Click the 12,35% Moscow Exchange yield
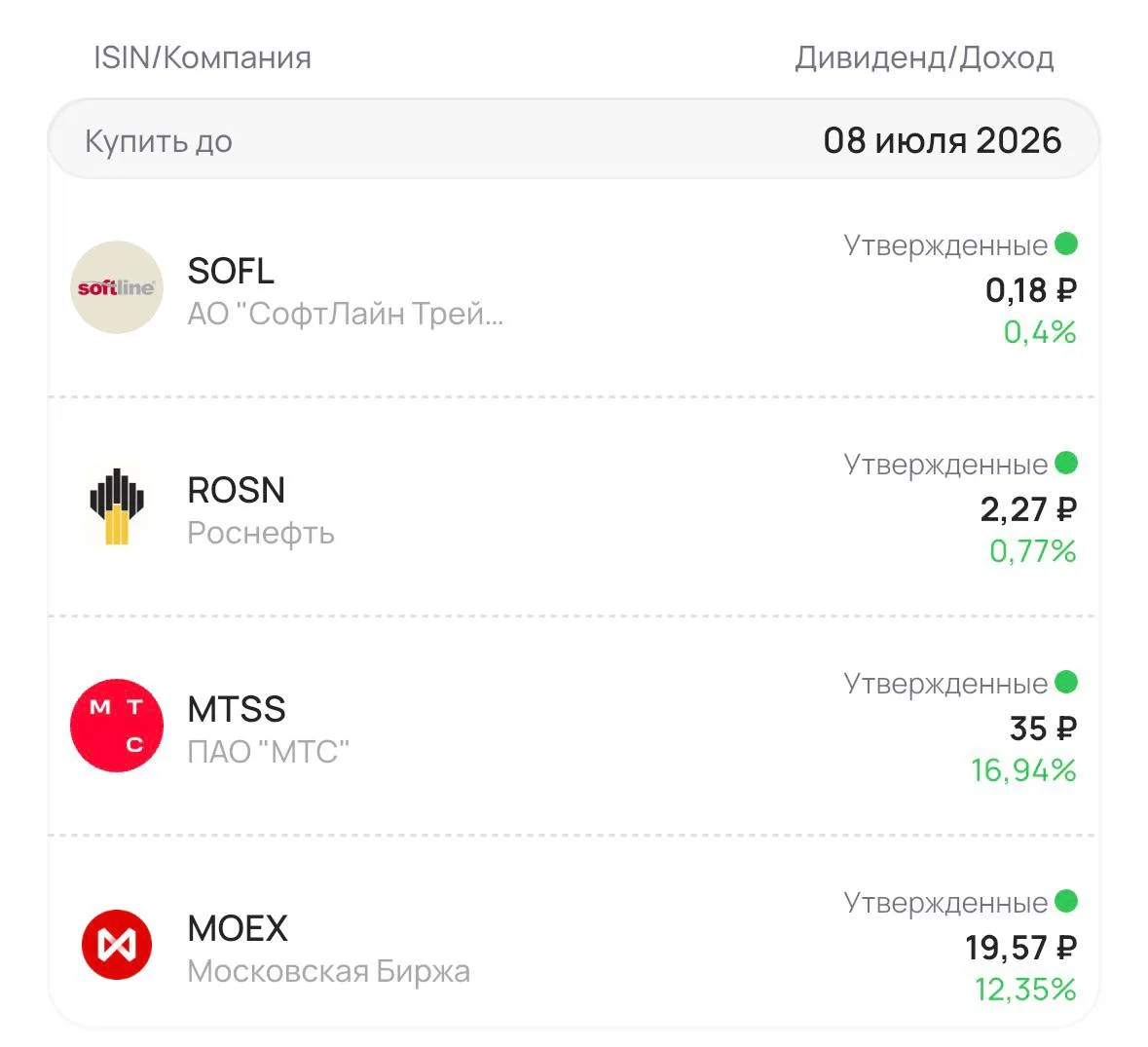The image size is (1148, 1047). pos(1025,990)
